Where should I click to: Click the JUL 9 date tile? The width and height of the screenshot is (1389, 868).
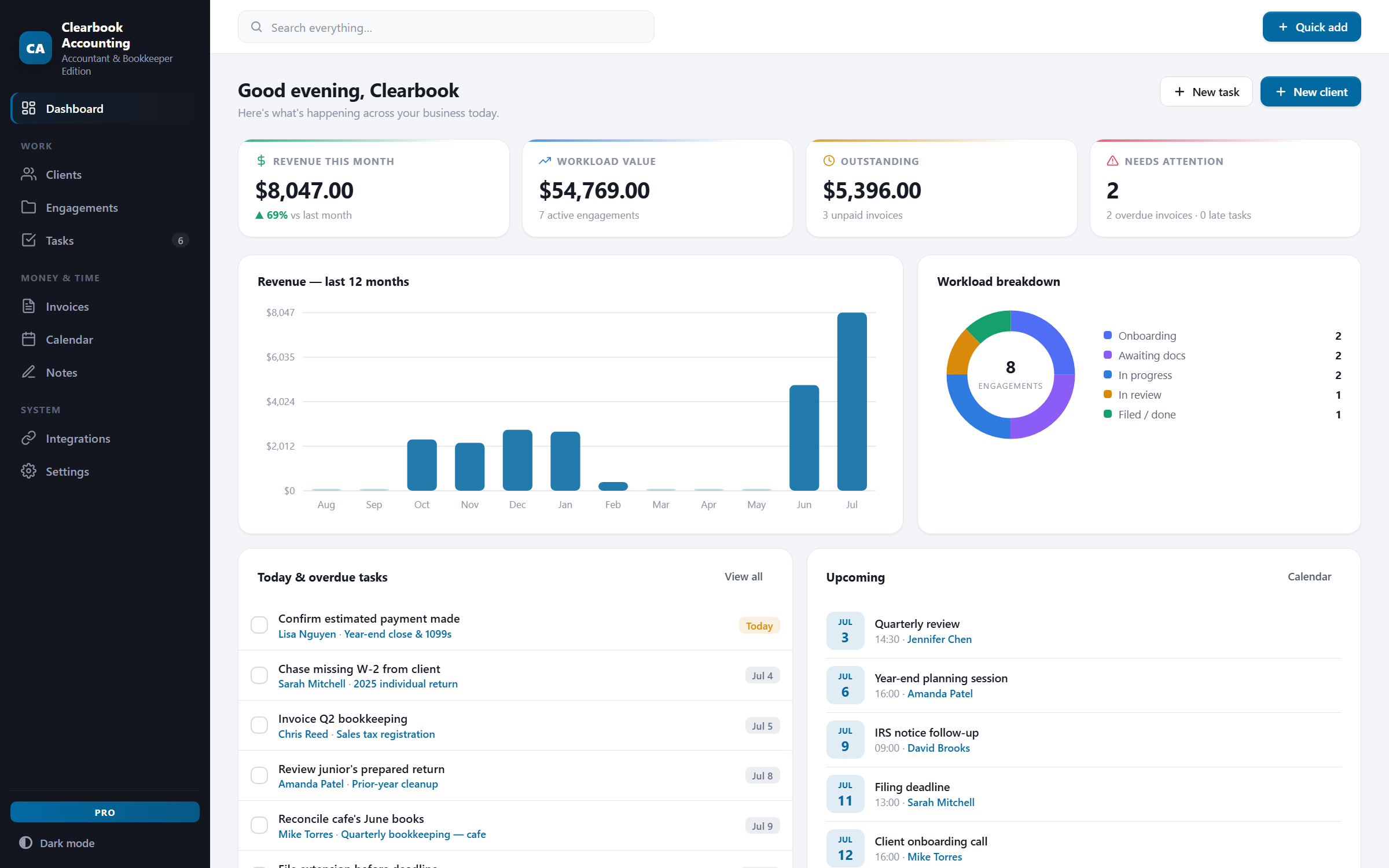845,740
